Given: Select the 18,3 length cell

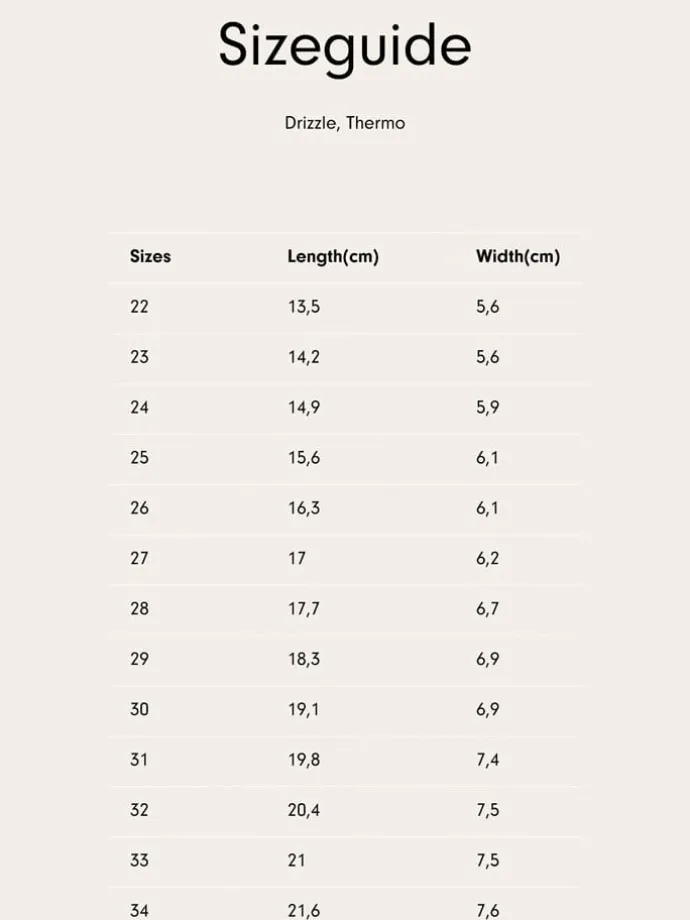Looking at the screenshot, I should (x=303, y=659).
